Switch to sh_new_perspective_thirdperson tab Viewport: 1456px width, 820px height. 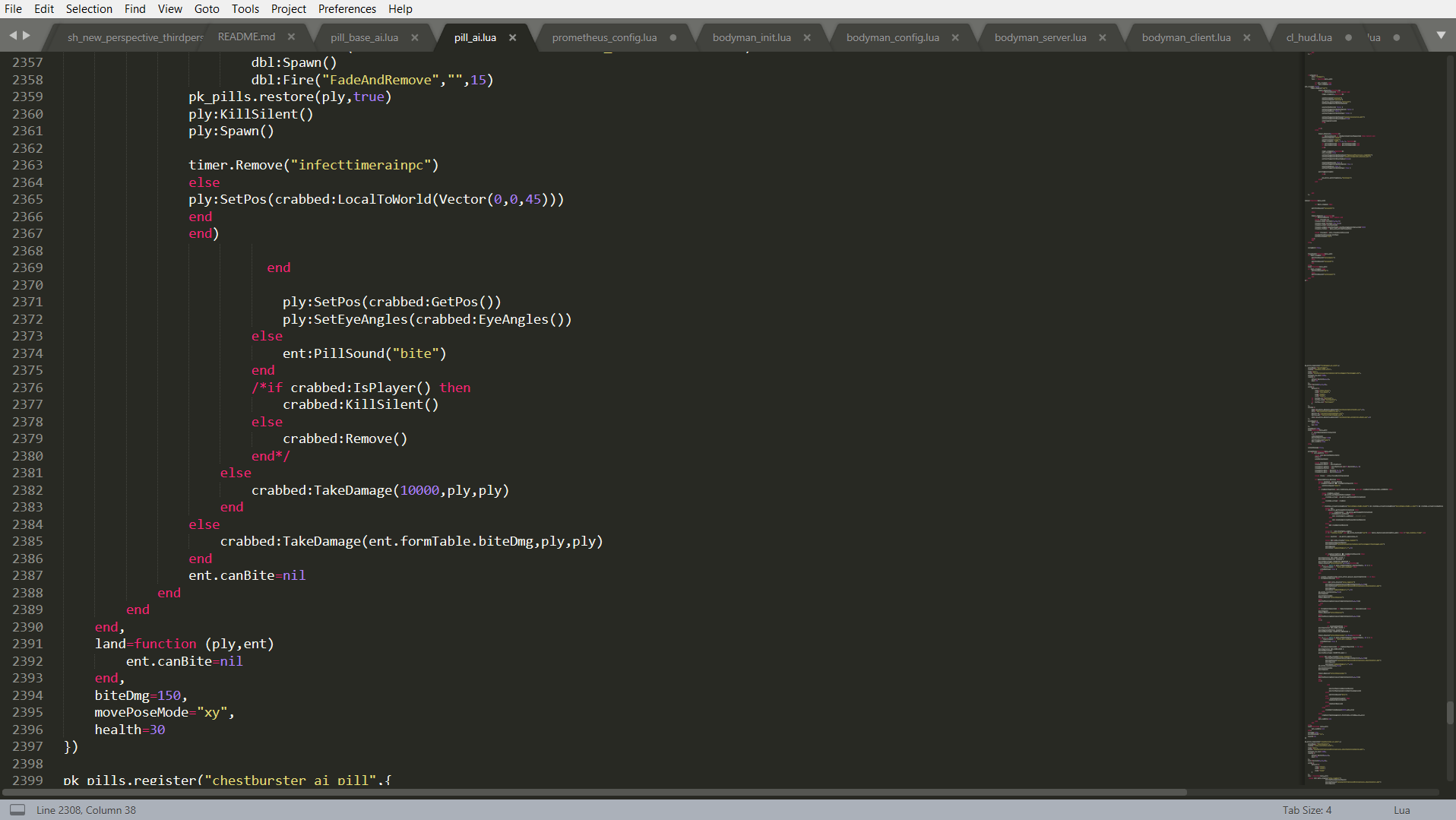[x=135, y=37]
